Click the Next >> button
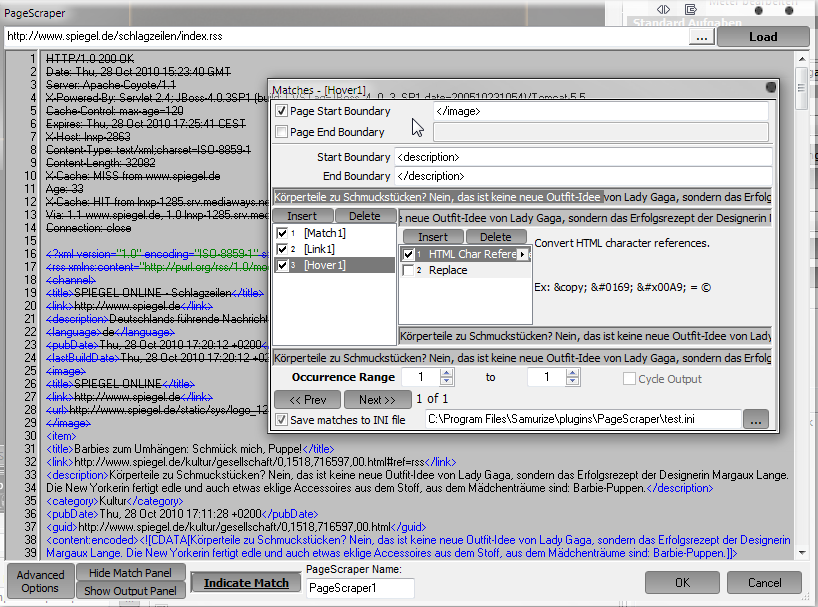 coord(377,400)
